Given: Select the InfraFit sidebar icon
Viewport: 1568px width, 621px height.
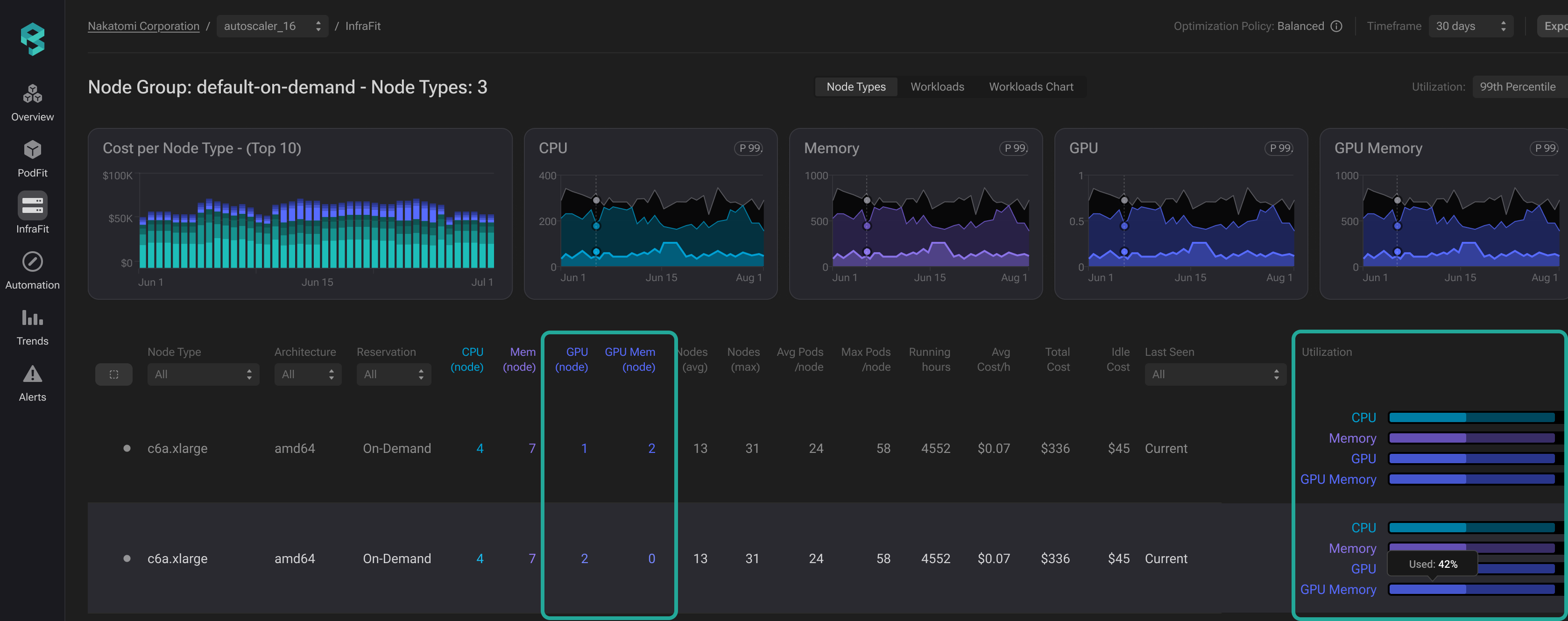Looking at the screenshot, I should click(32, 206).
